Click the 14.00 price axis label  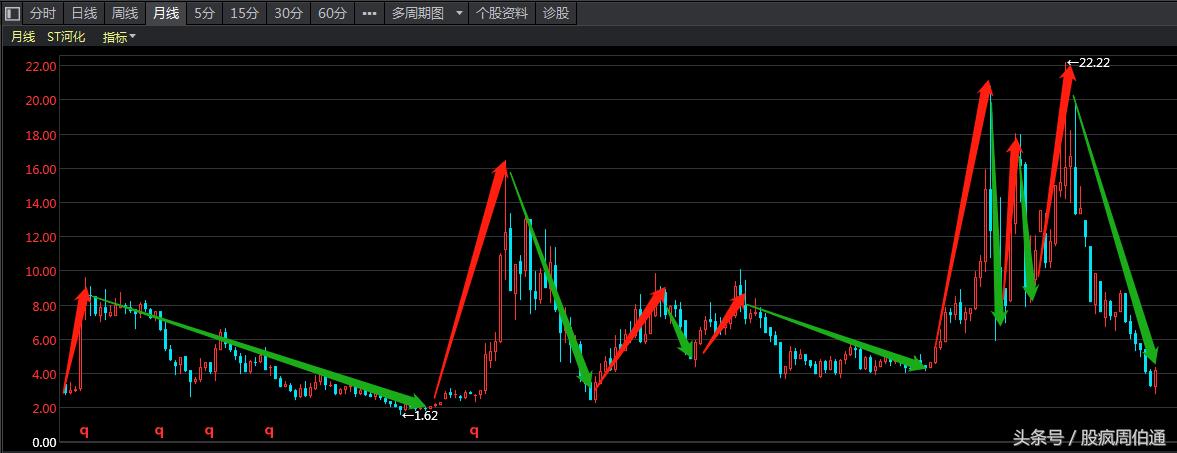tap(41, 203)
